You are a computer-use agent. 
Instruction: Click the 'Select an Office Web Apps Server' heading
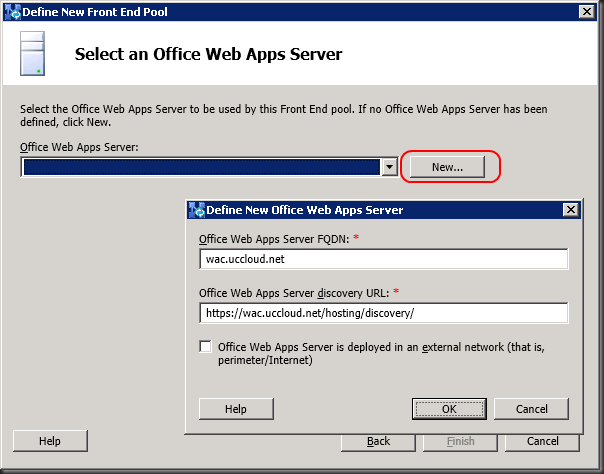point(208,54)
